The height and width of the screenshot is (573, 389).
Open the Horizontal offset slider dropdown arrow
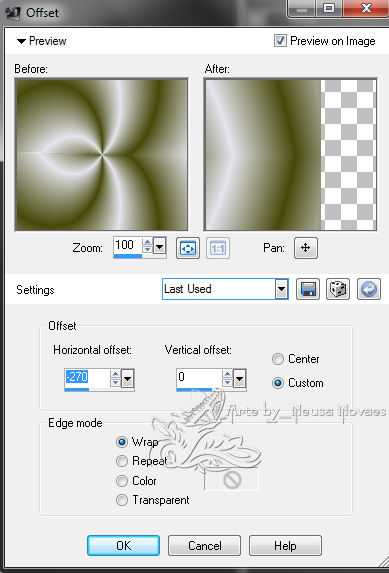point(128,379)
